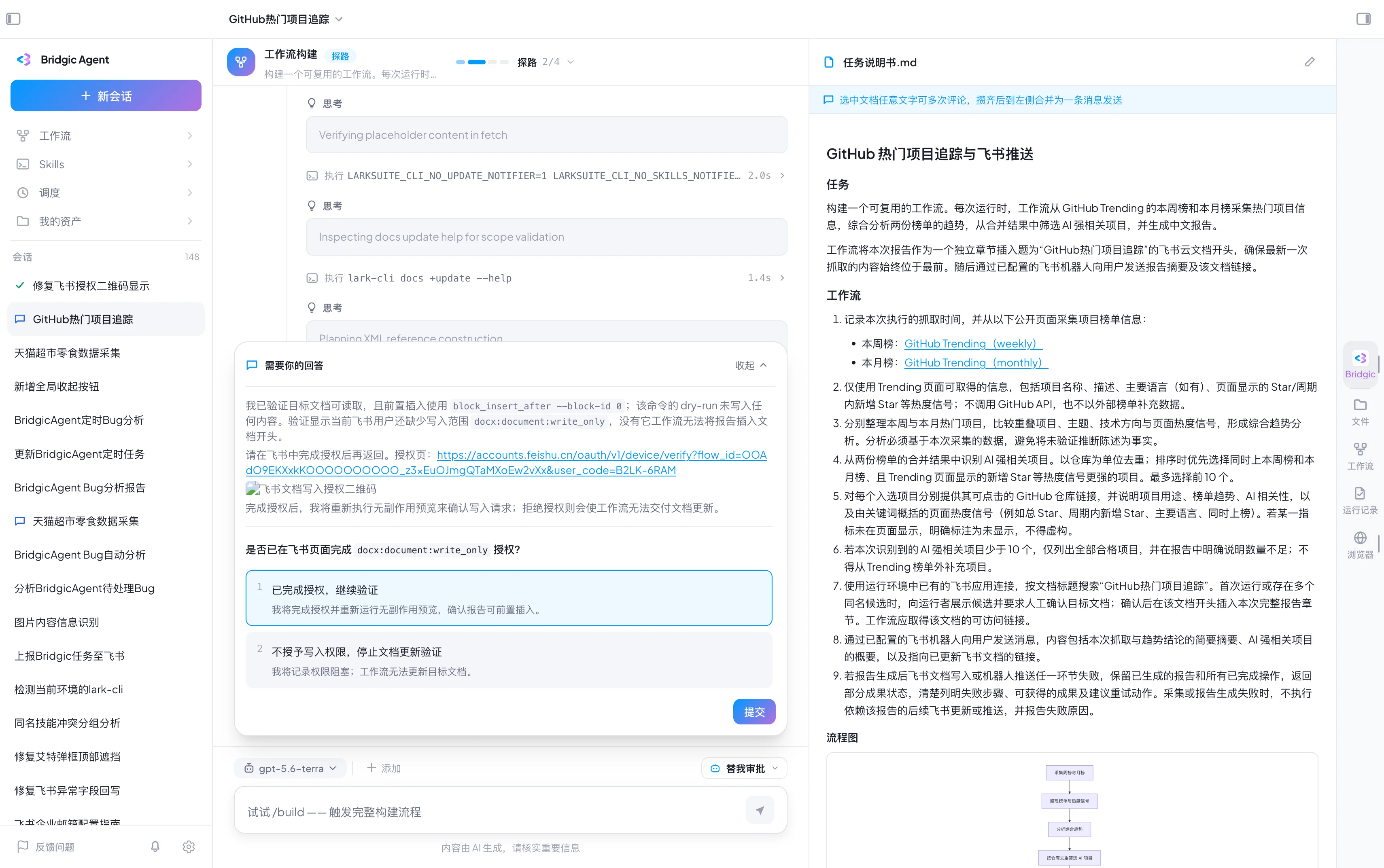Image resolution: width=1384 pixels, height=868 pixels.
Task: Click the lightbulb icon beside first 思考
Action: 311,103
